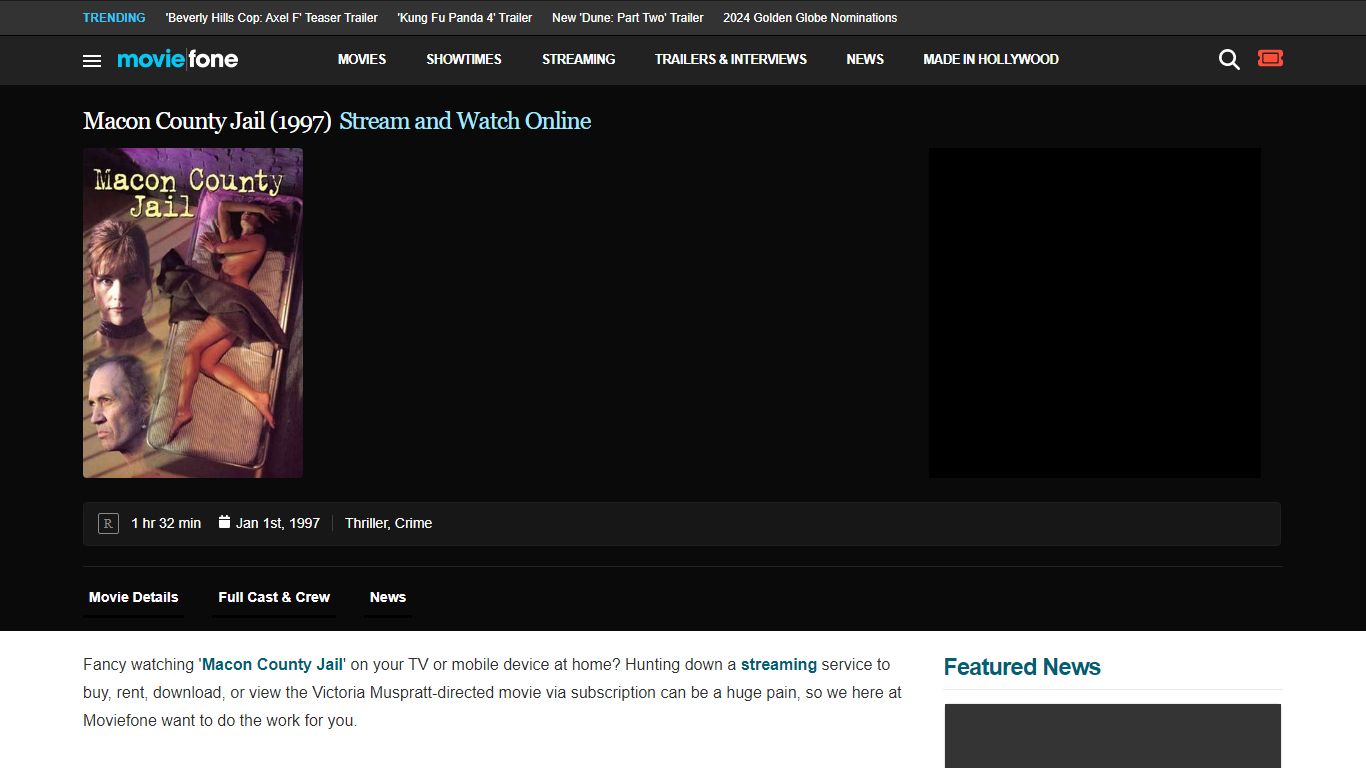Open 2024 Golden Globe Nominations link
The height and width of the screenshot is (768, 1366).
coord(810,18)
